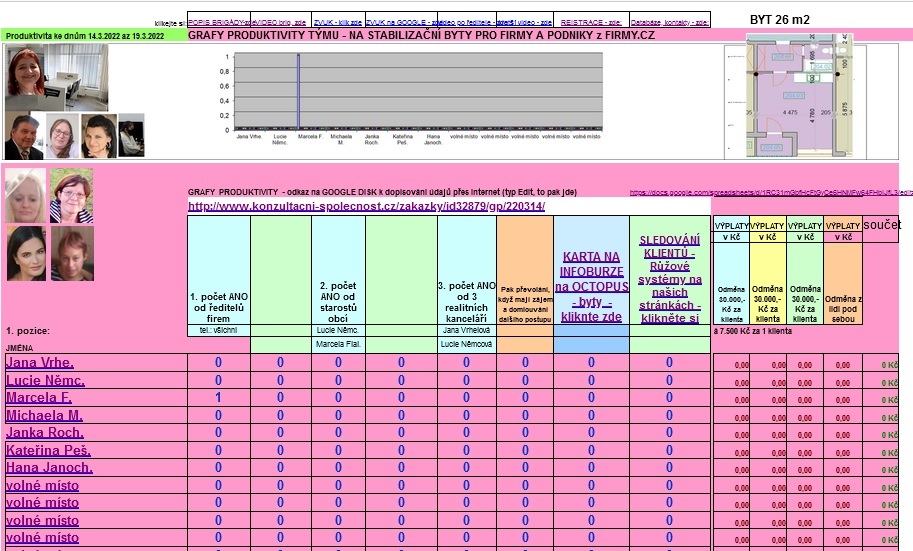Open Janka Roch. name link
Screen dimensions: 913x551
[x=45, y=432]
